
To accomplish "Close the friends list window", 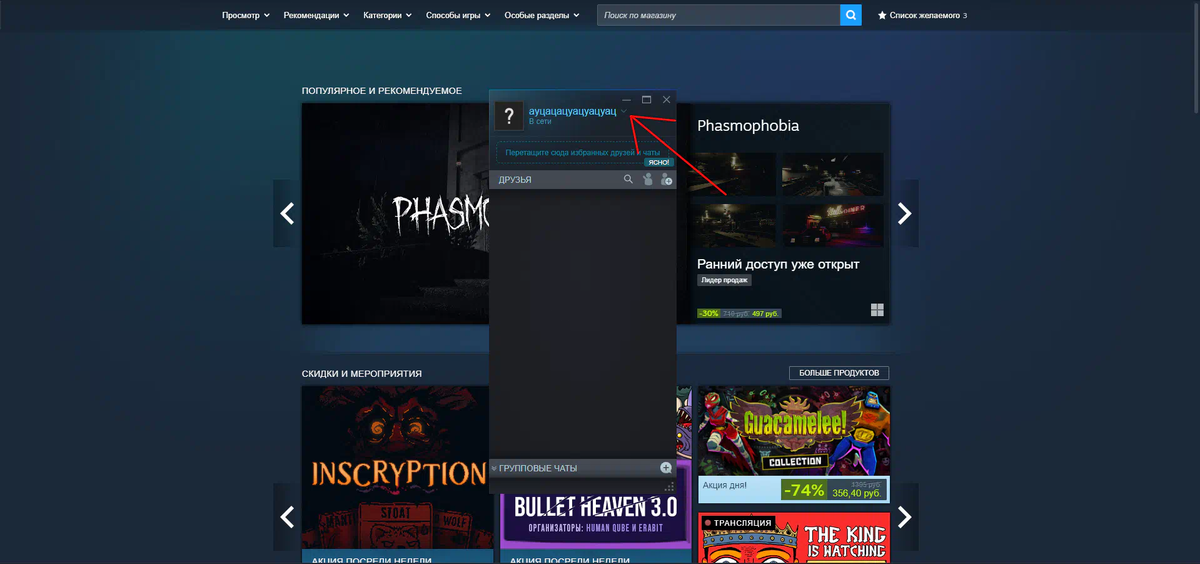I will (x=666, y=100).
